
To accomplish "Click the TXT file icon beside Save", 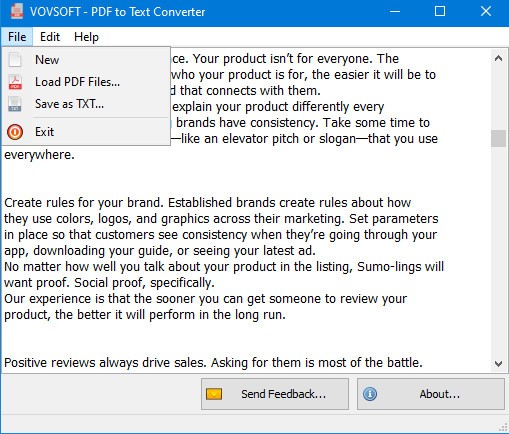I will [15, 104].
